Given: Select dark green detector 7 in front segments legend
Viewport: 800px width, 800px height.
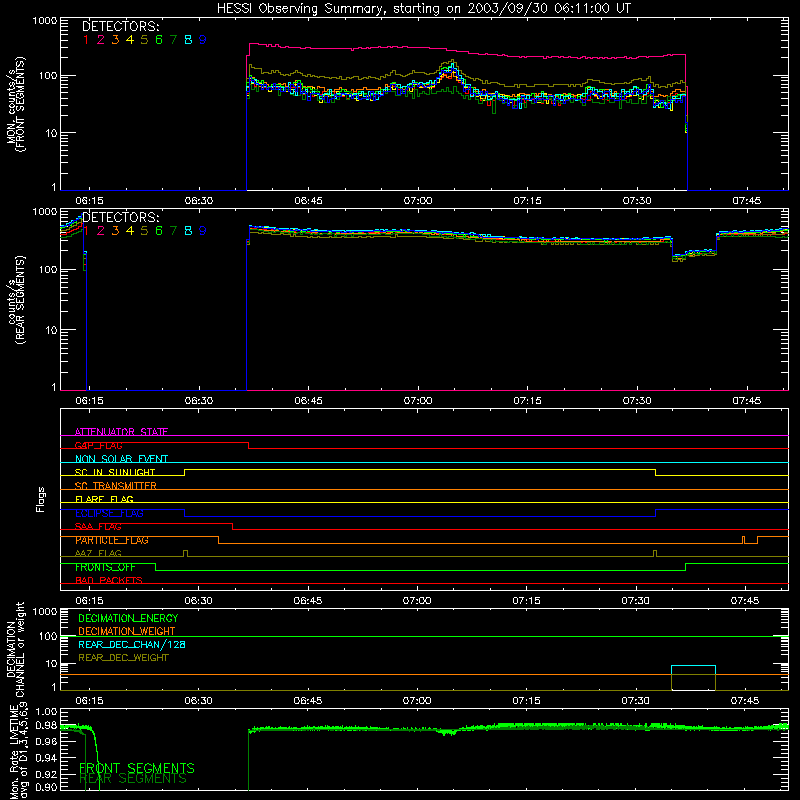Looking at the screenshot, I should click(x=173, y=40).
